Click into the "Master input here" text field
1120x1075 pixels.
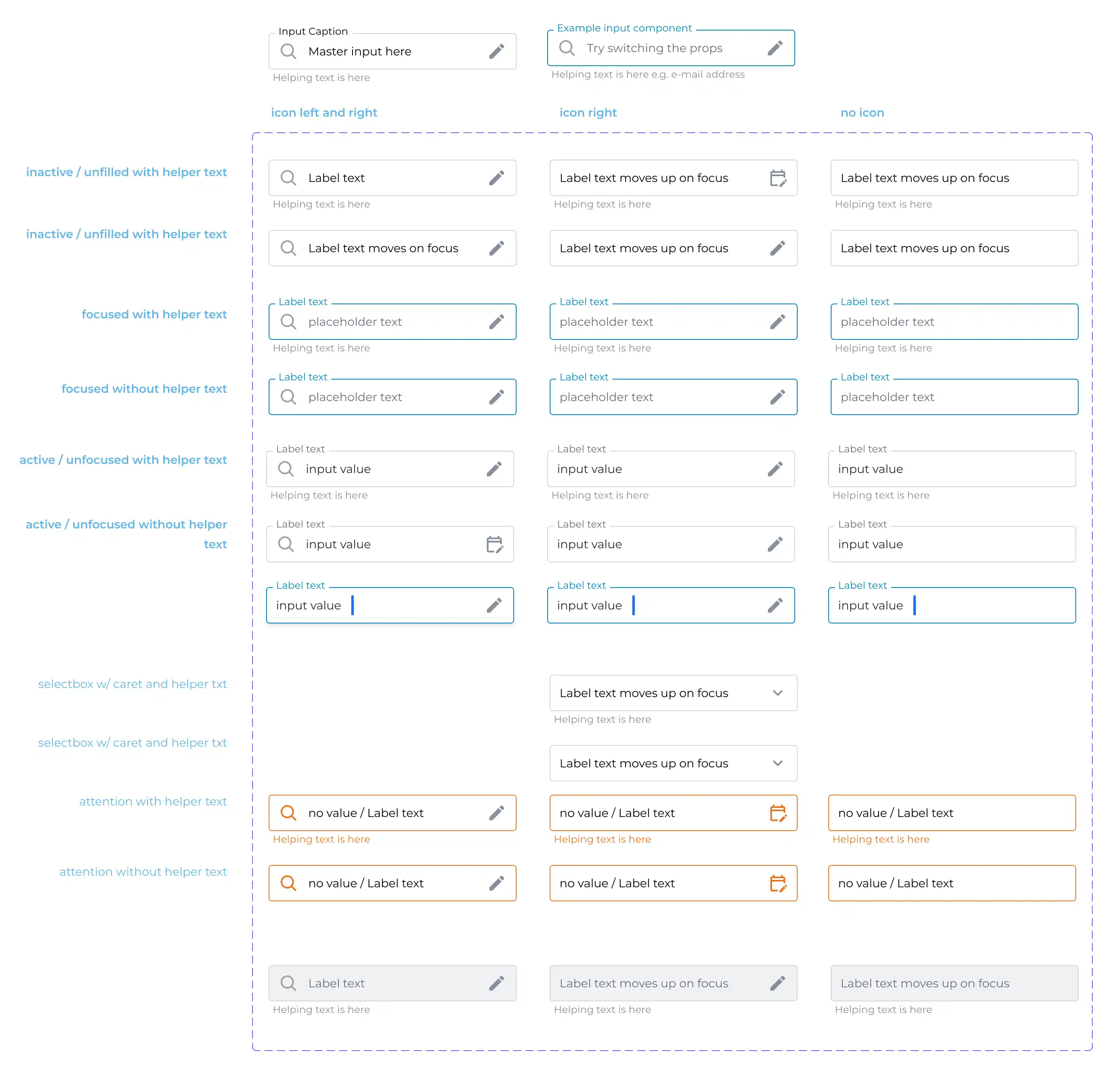pyautogui.click(x=388, y=51)
